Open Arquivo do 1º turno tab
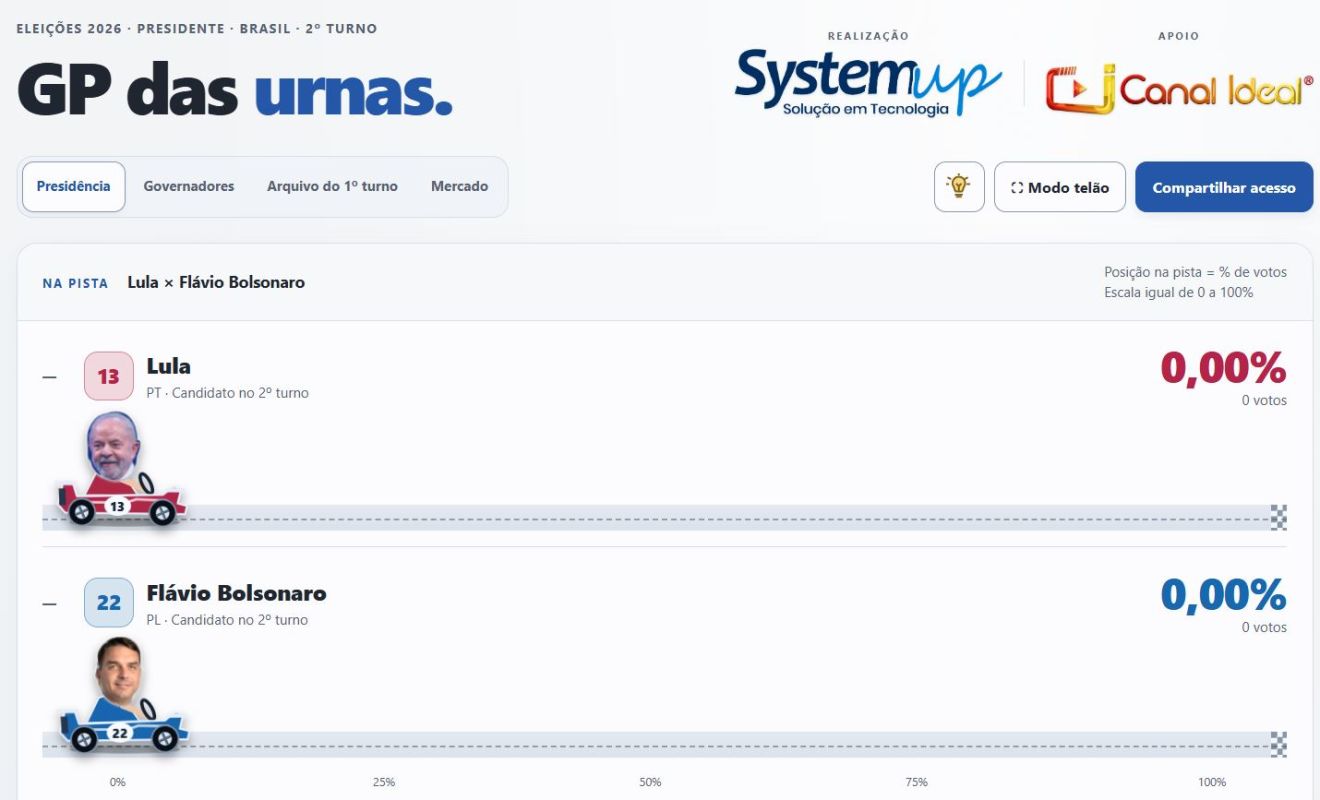 [332, 187]
